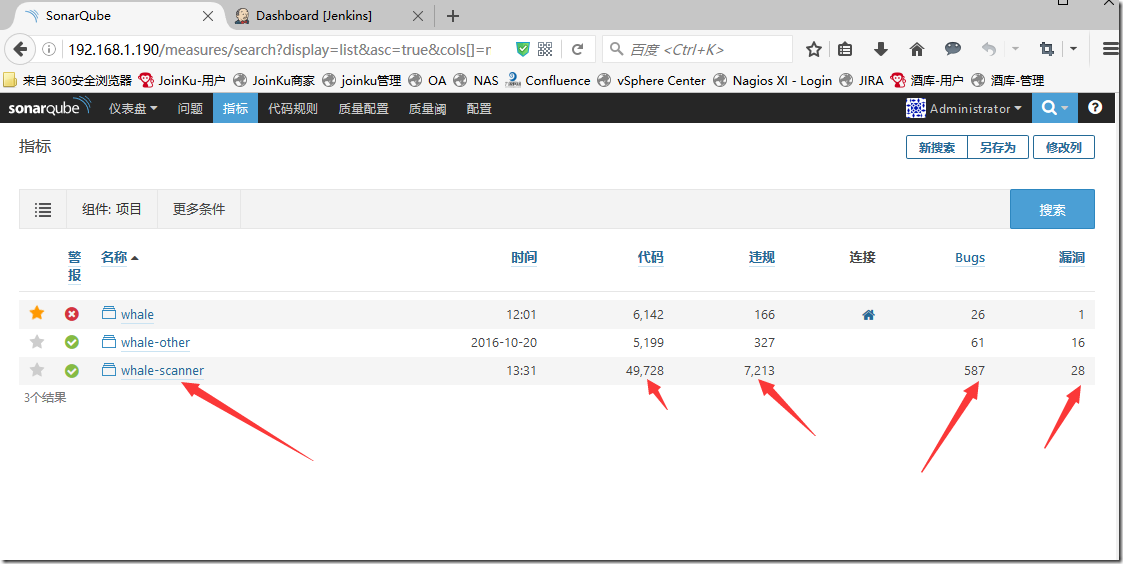Open the 来自 360安全浏览器 bookmarks folder

coord(68,80)
